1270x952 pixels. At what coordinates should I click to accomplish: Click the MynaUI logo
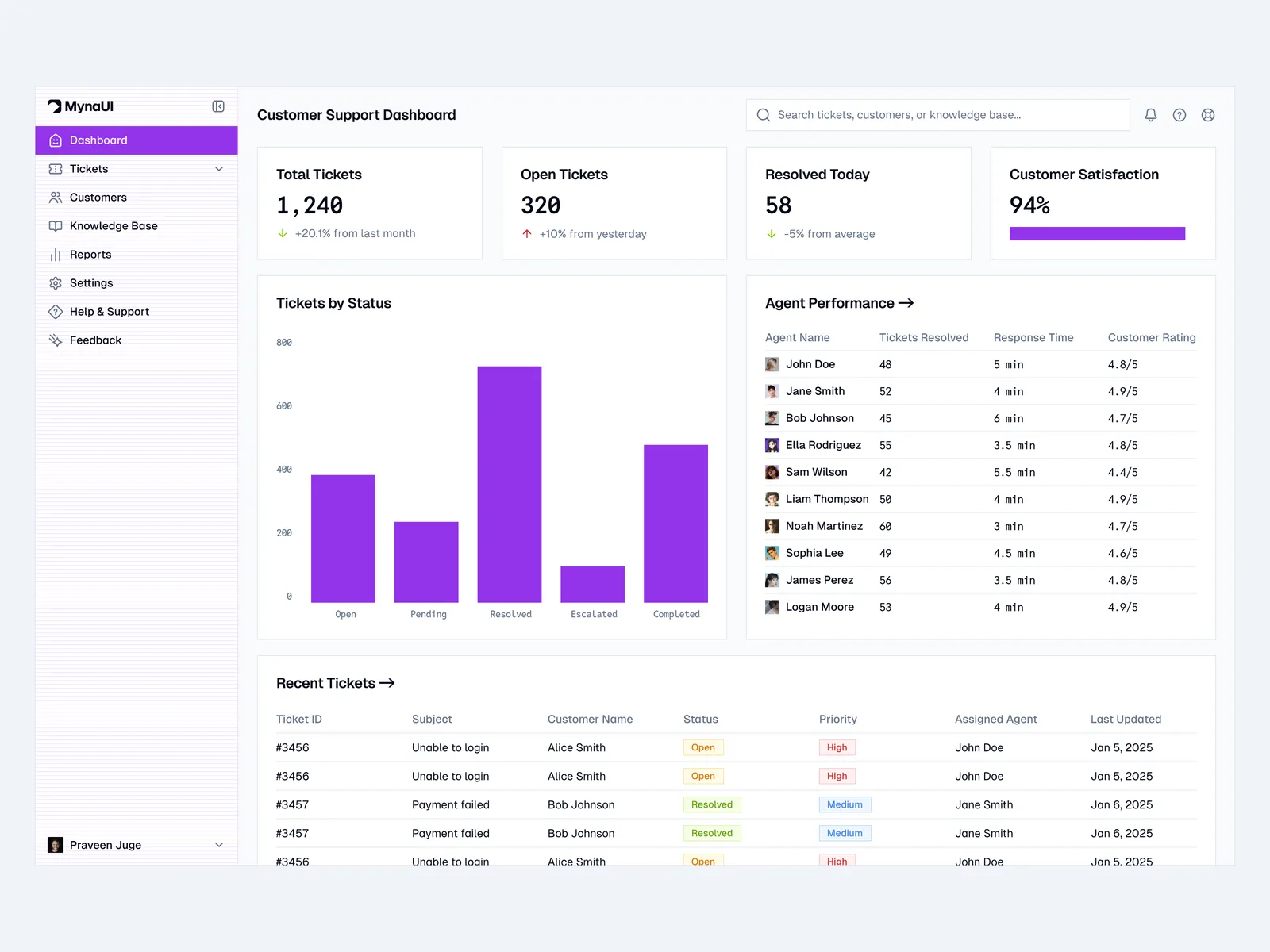coord(81,106)
